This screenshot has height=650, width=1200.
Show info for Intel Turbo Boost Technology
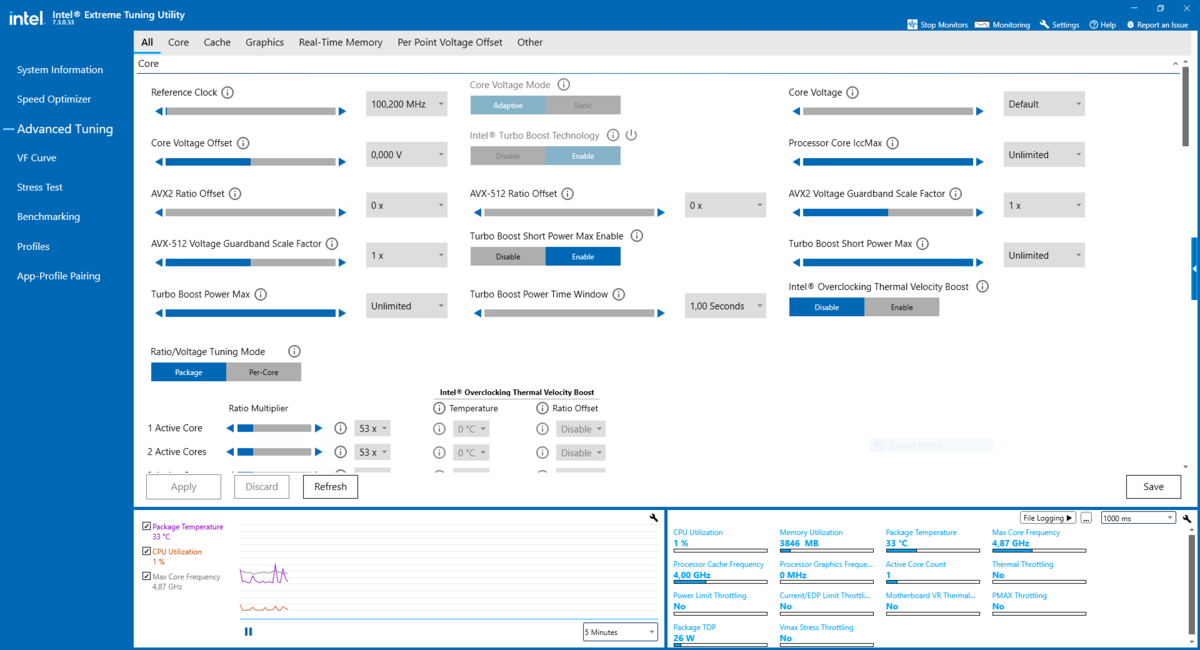(612, 135)
